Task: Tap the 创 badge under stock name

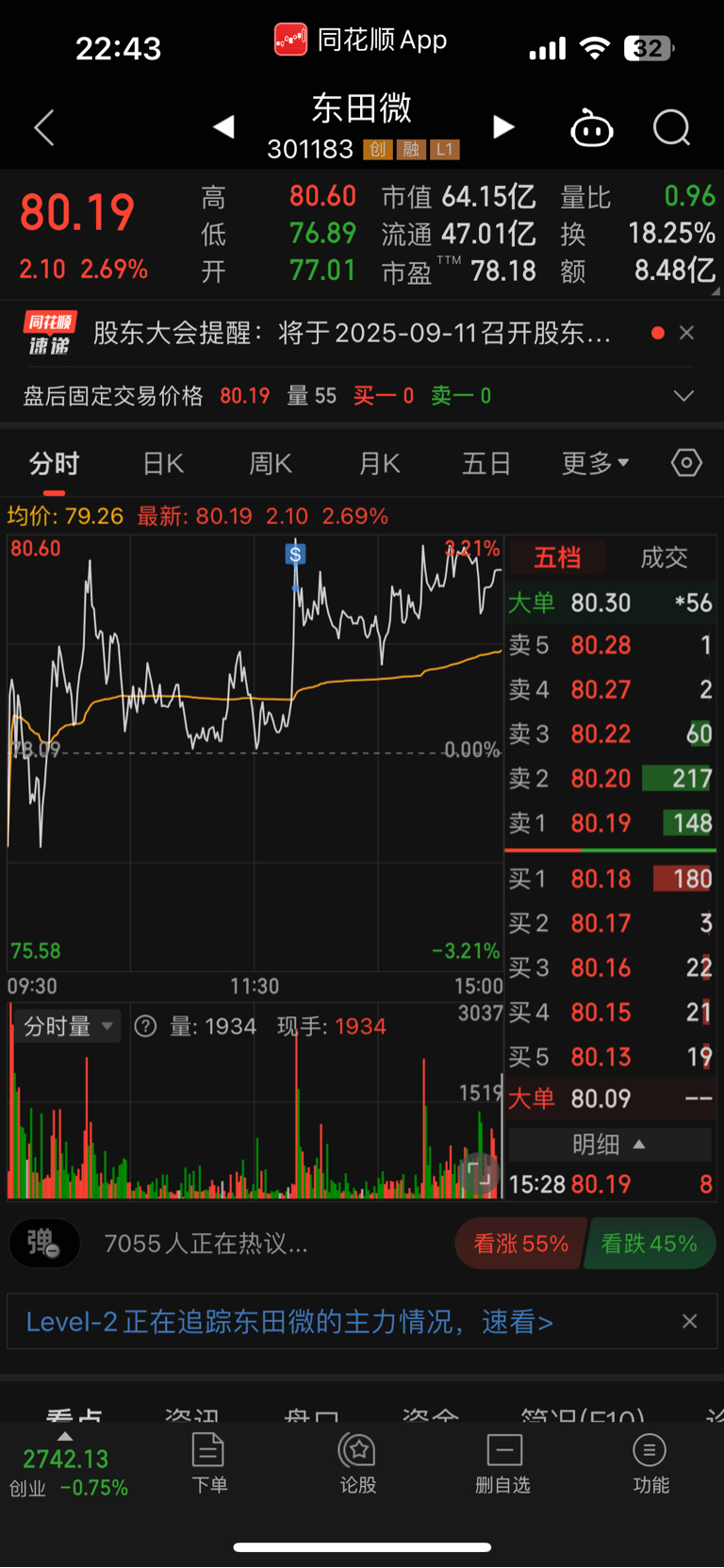Action: click(x=377, y=149)
